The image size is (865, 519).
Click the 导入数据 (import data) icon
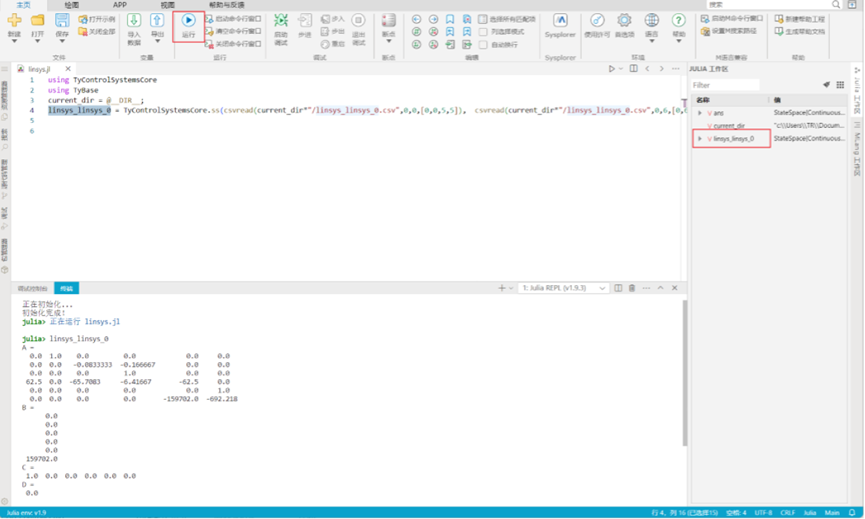pyautogui.click(x=134, y=20)
